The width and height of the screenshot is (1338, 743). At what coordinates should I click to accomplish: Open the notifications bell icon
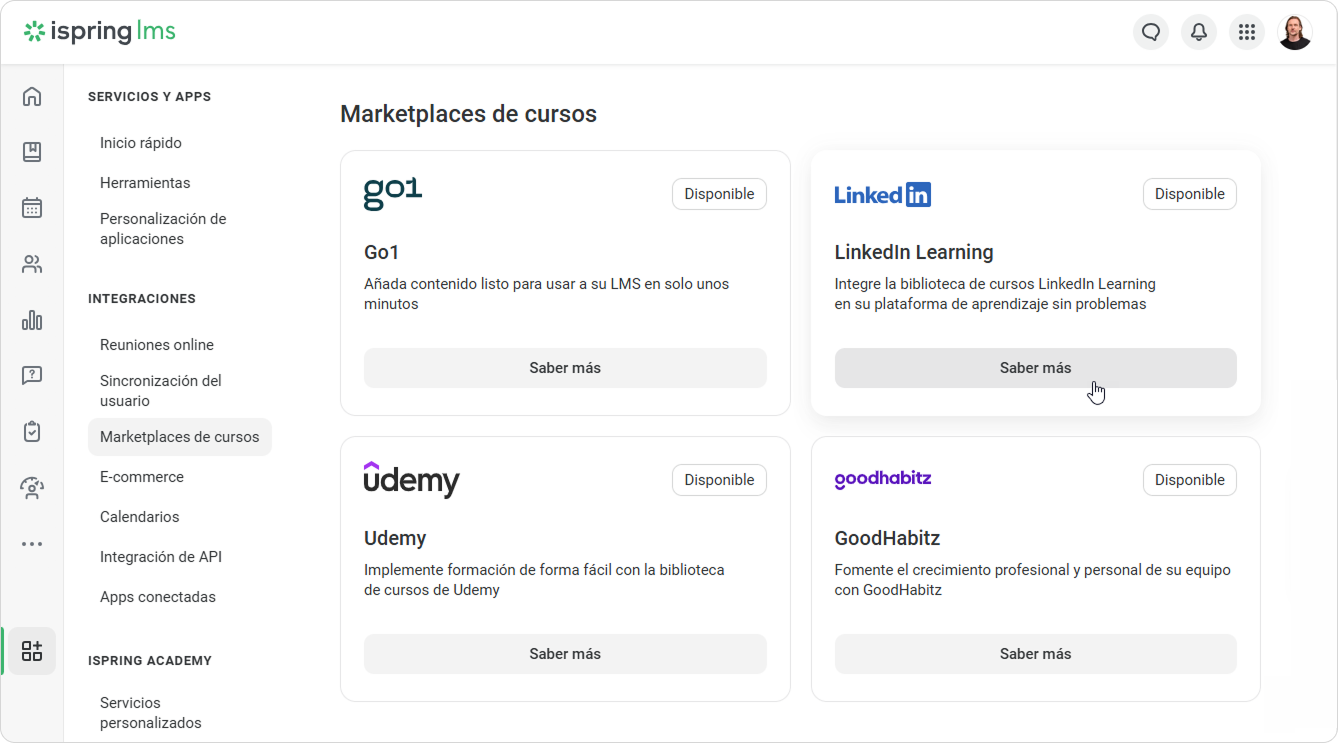(x=1199, y=32)
